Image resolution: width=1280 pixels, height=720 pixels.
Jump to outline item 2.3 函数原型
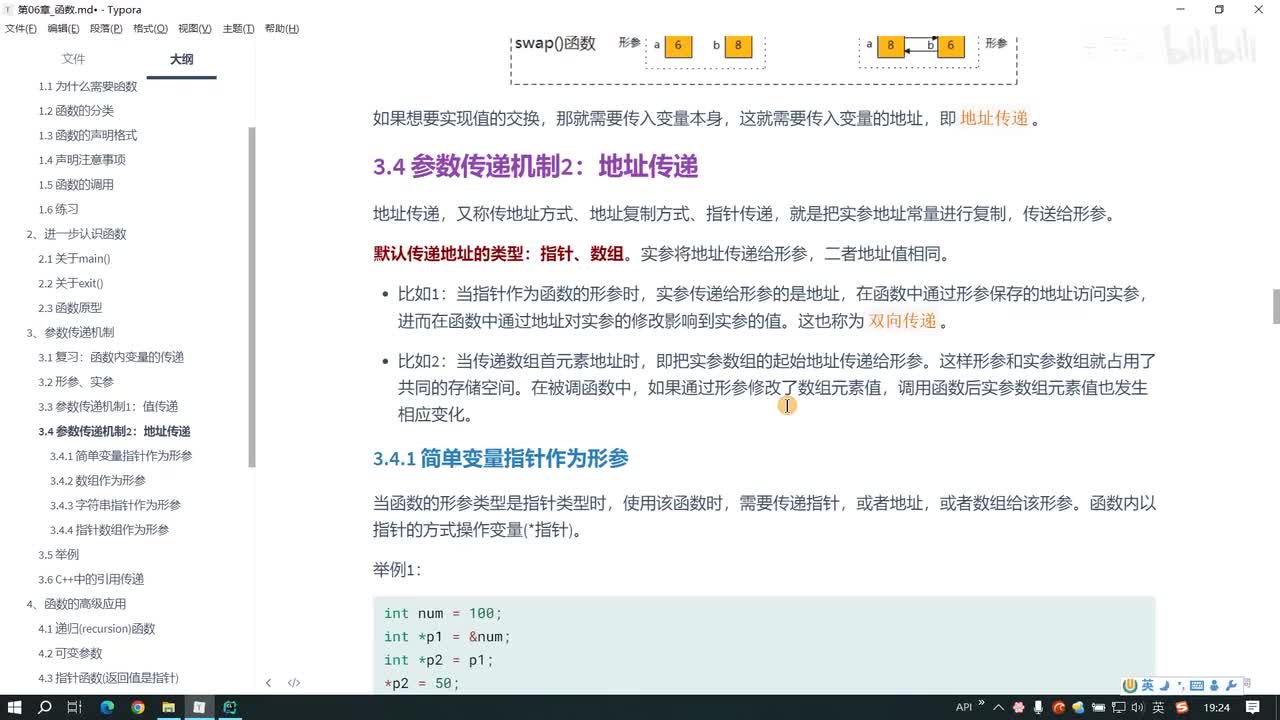(x=70, y=308)
